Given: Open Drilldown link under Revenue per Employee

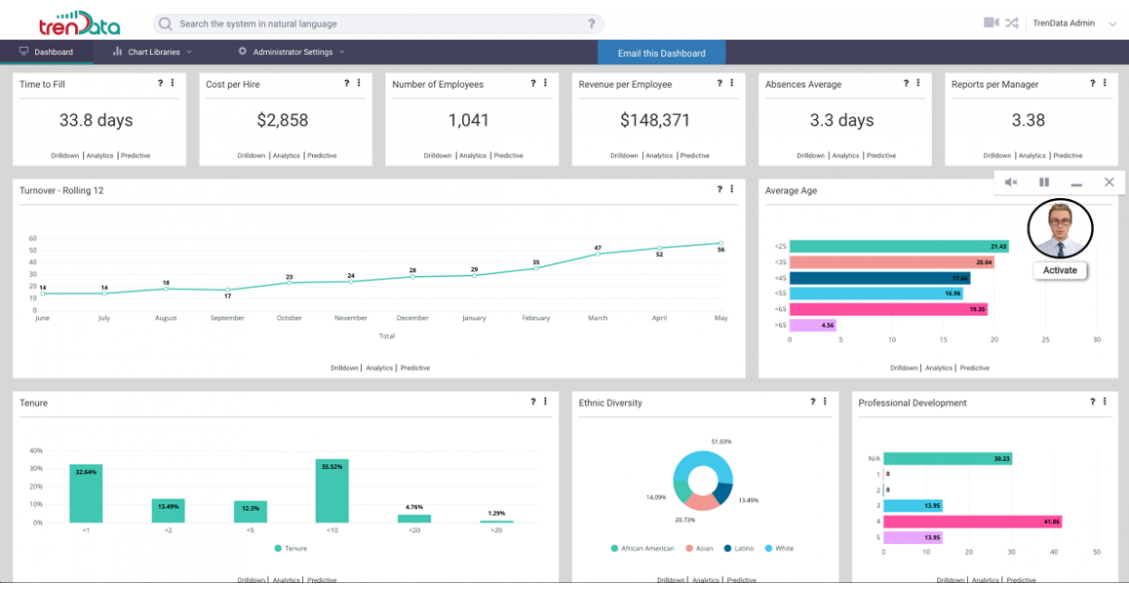Looking at the screenshot, I should [x=624, y=156].
